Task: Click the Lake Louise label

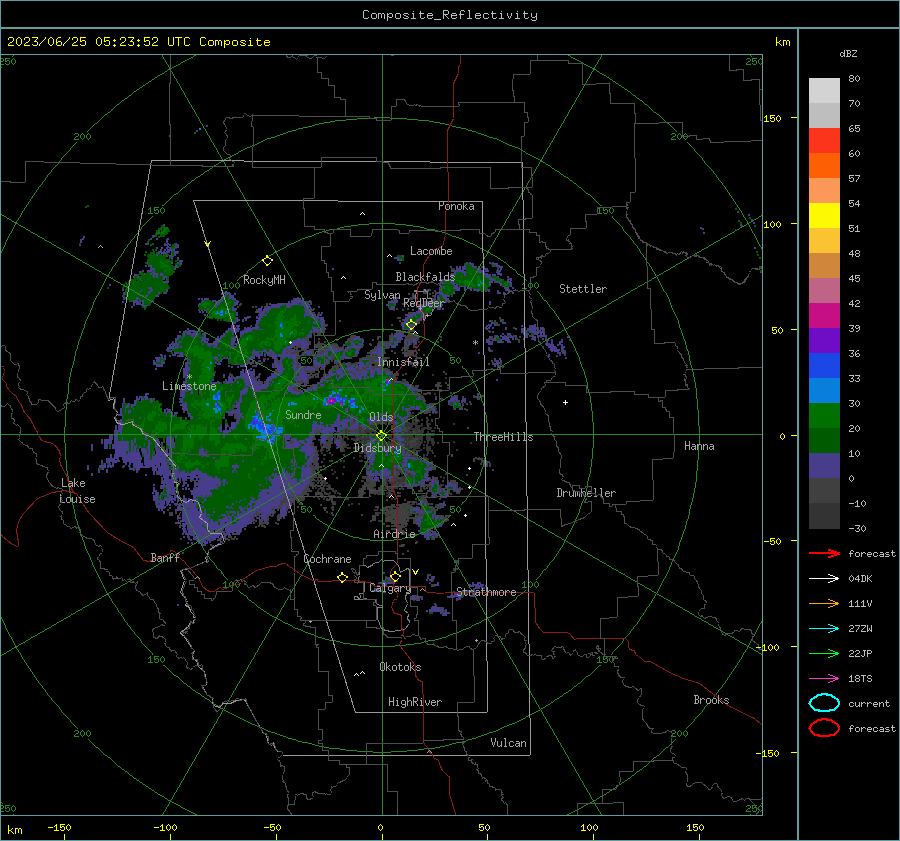Action: 77,491
